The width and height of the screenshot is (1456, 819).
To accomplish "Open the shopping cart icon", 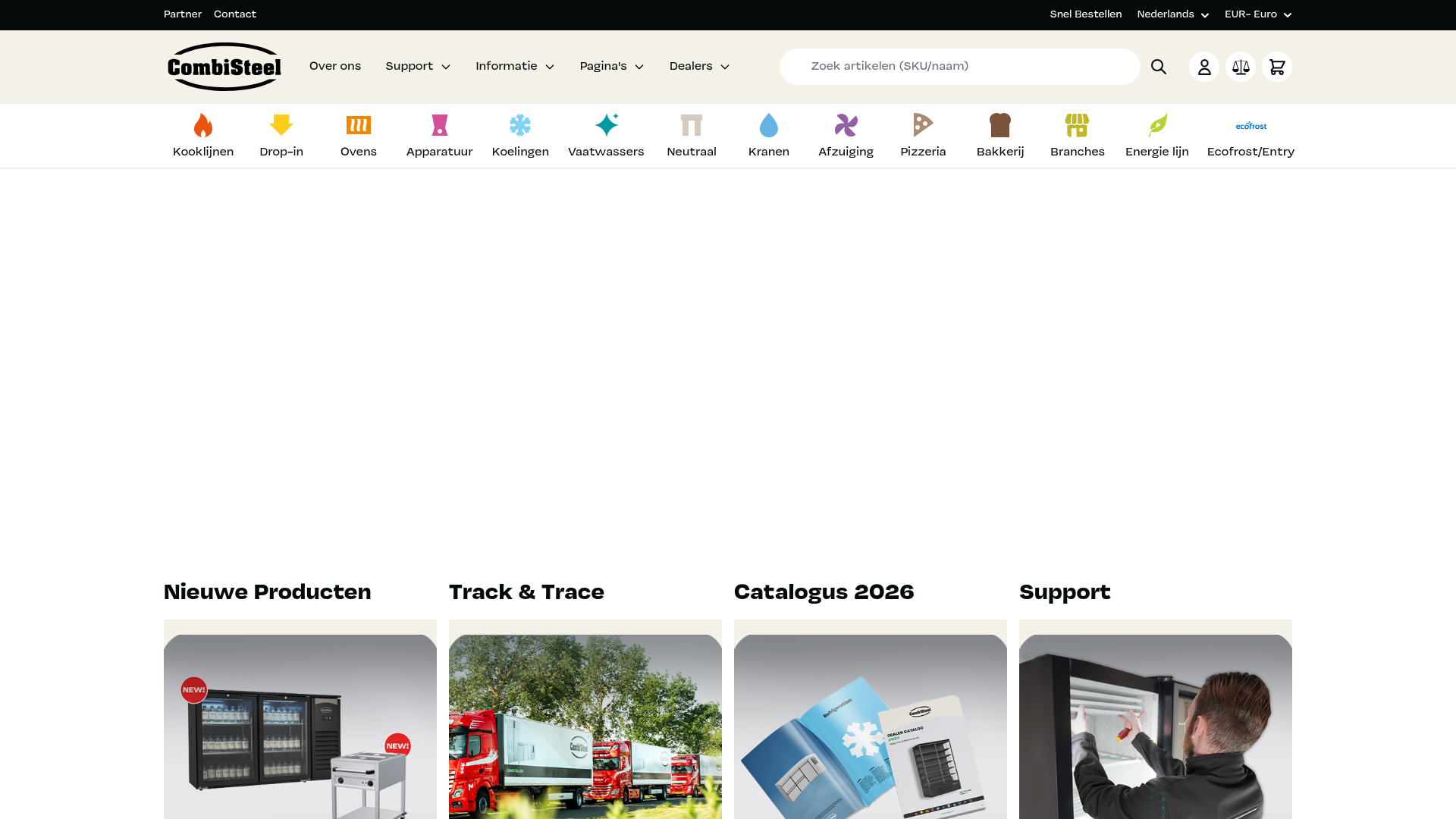I will pyautogui.click(x=1277, y=67).
